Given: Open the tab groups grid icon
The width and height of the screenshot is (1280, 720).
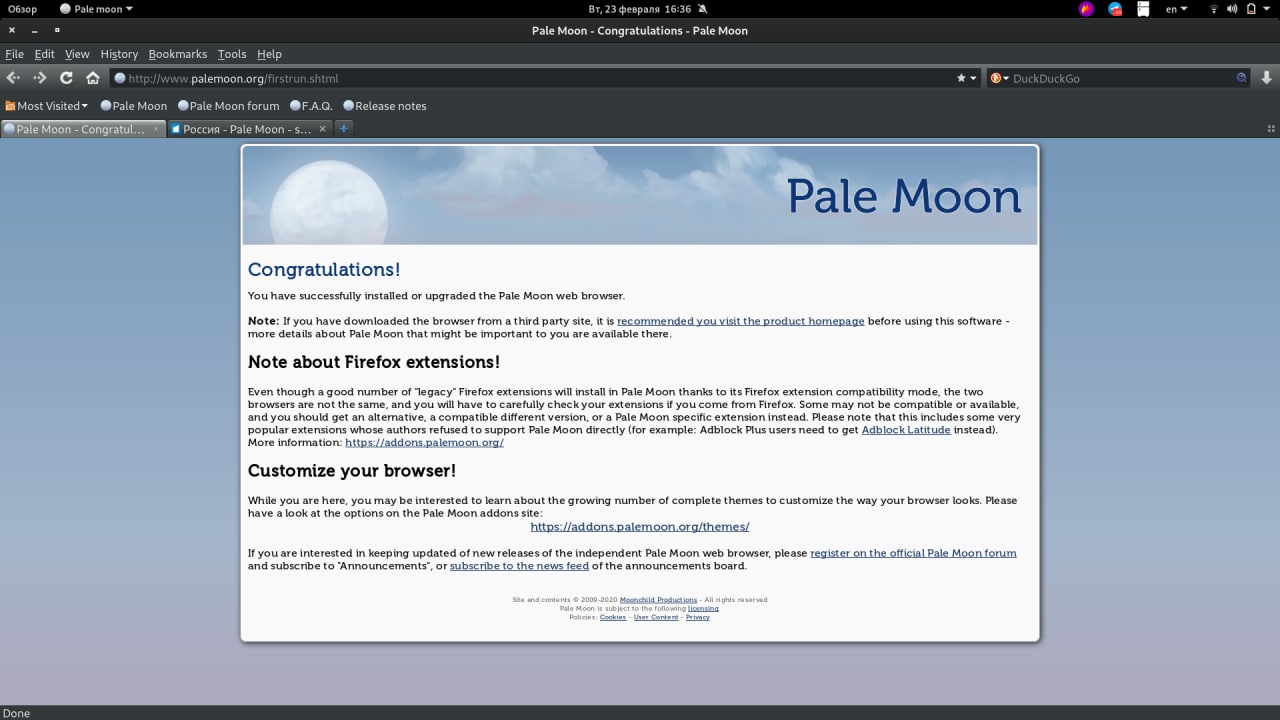Looking at the screenshot, I should [x=1271, y=129].
